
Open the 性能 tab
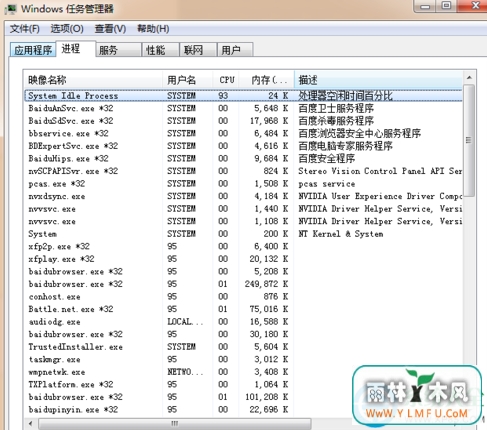(160, 50)
